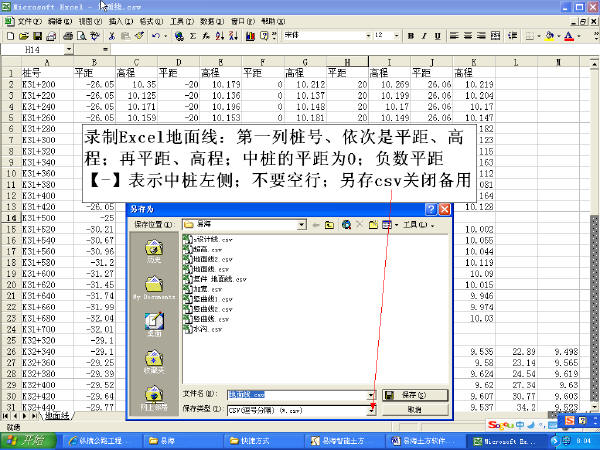Toggle Bold formatting button
The width and height of the screenshot is (600, 450).
point(411,36)
